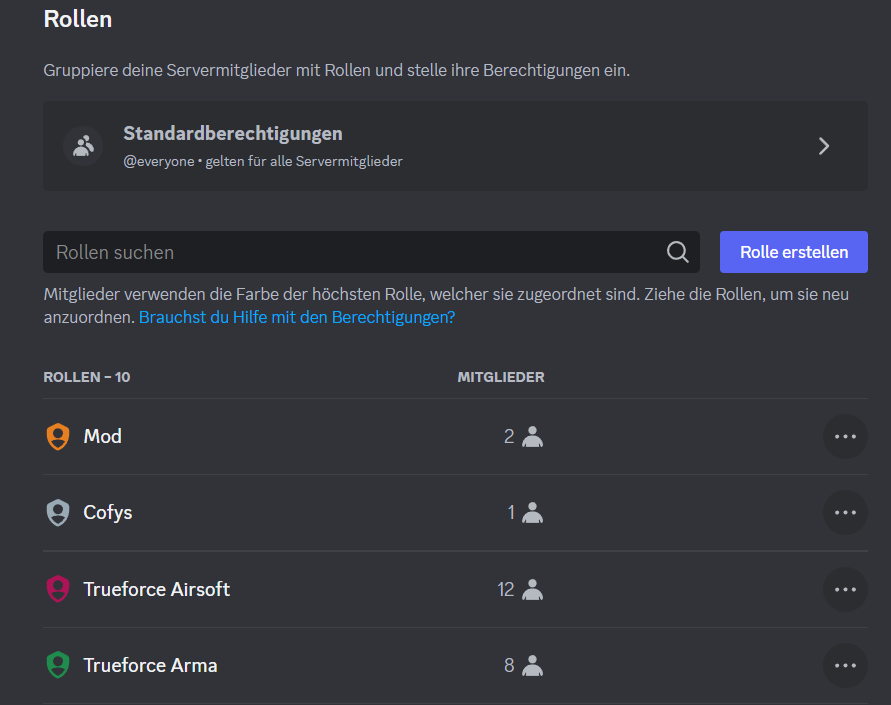Select the Trueforce Airsoft role name

[156, 589]
